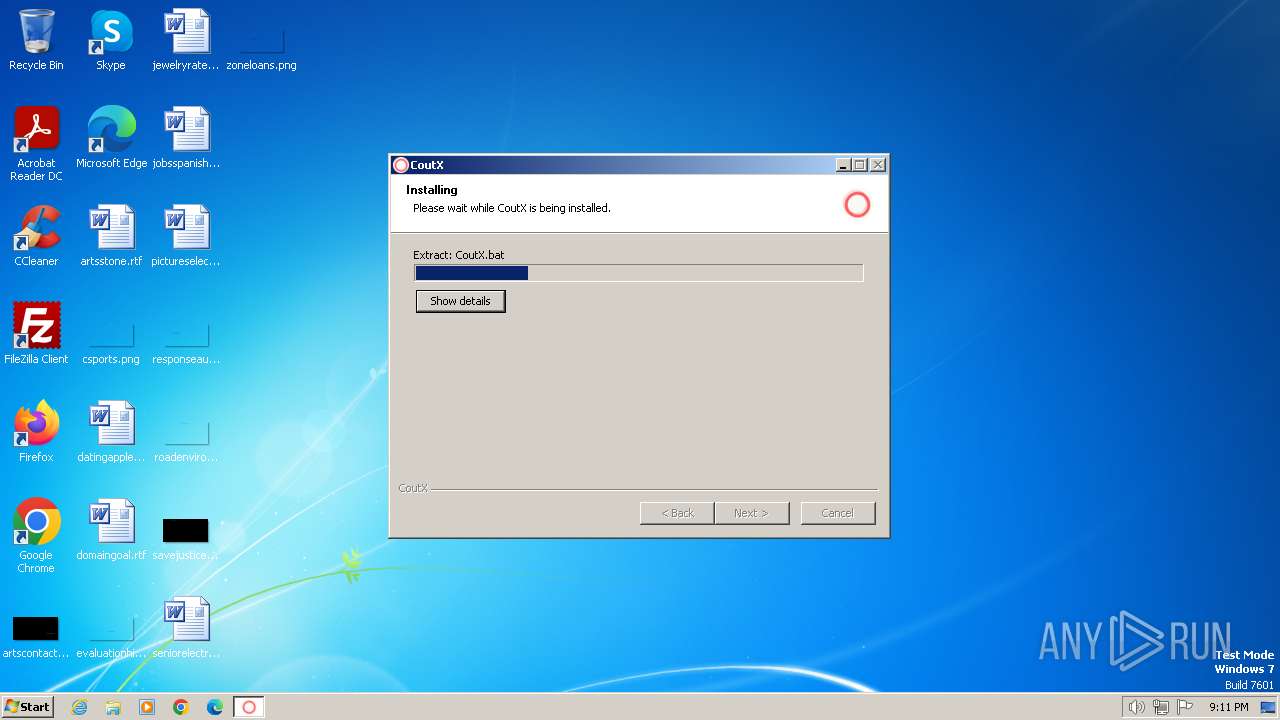This screenshot has height=720, width=1280.
Task: Click the installation progress bar
Action: click(638, 273)
